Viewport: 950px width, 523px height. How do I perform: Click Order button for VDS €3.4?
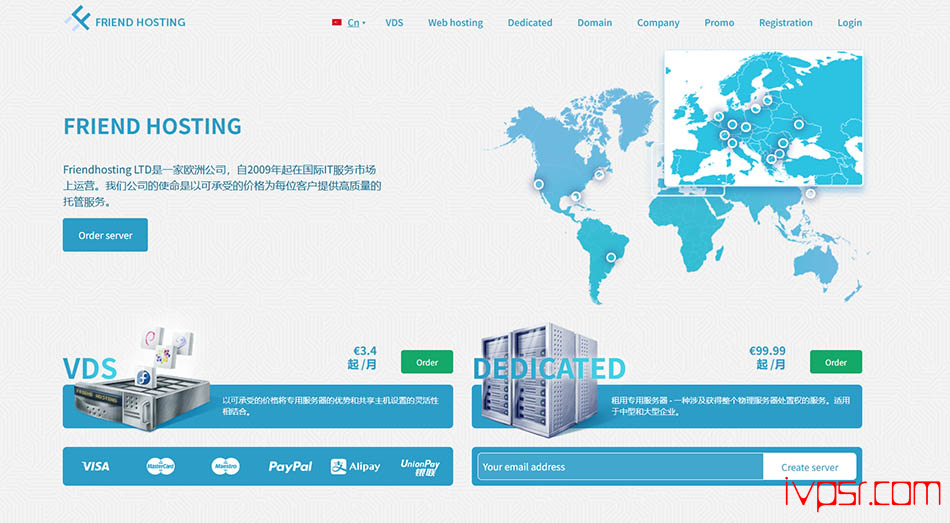pos(427,362)
